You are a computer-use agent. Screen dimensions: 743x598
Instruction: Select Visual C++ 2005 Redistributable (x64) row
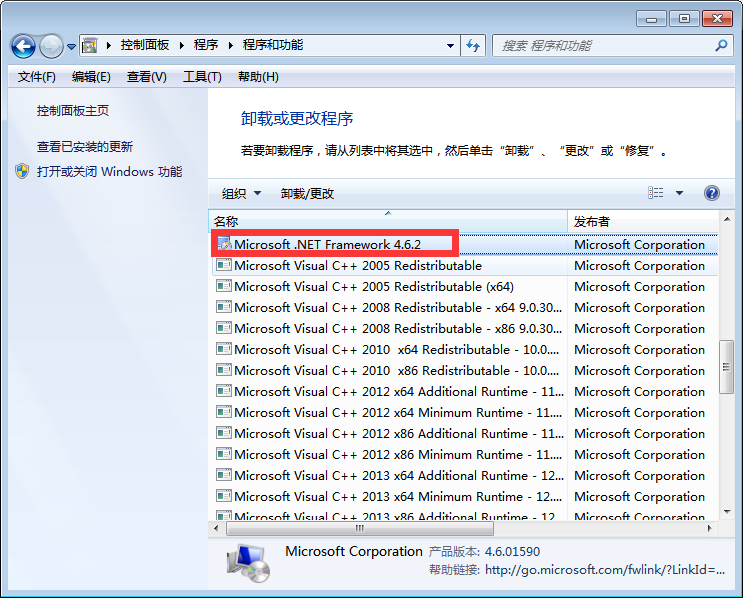[464, 287]
